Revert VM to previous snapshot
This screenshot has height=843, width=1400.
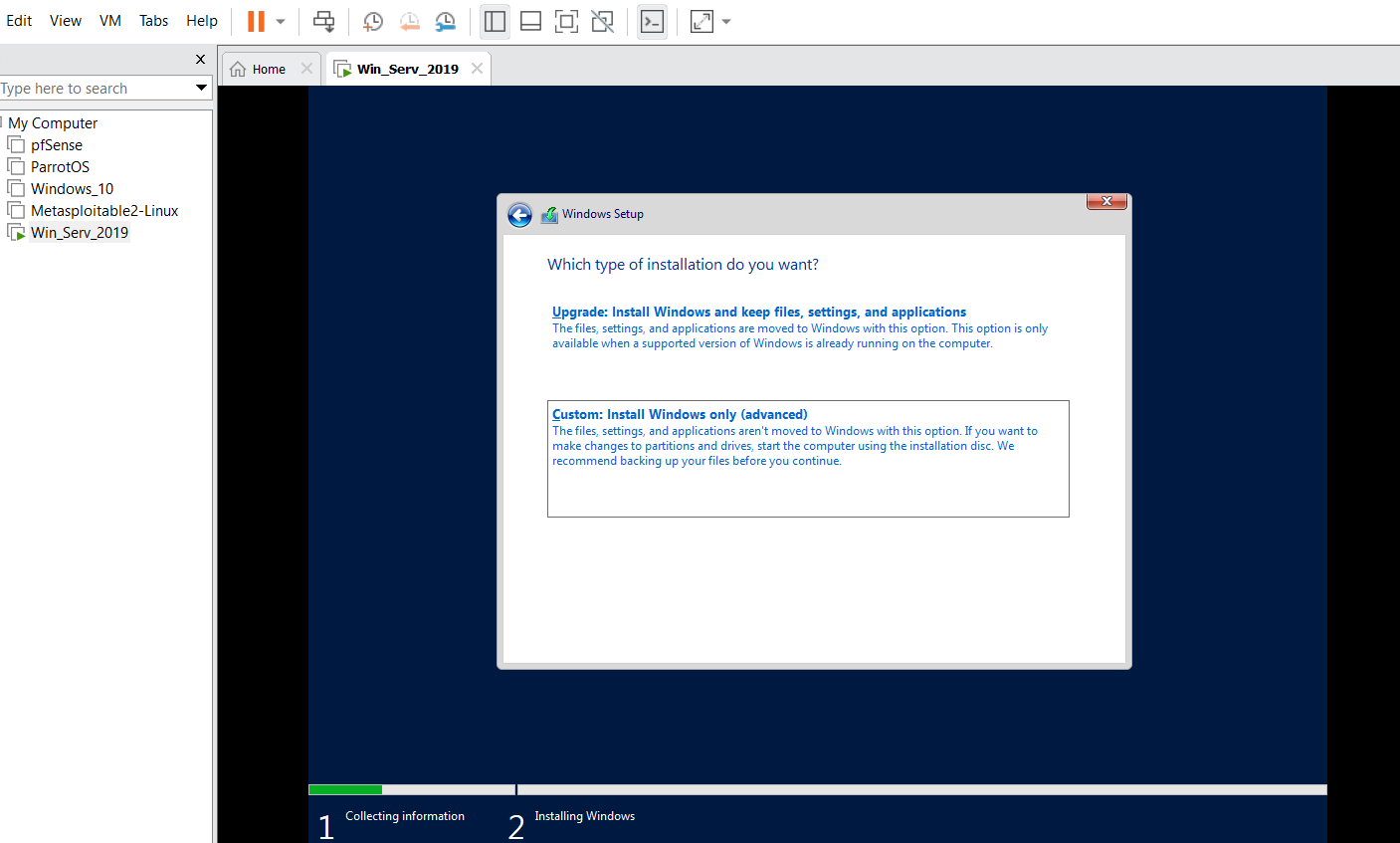pyautogui.click(x=409, y=21)
